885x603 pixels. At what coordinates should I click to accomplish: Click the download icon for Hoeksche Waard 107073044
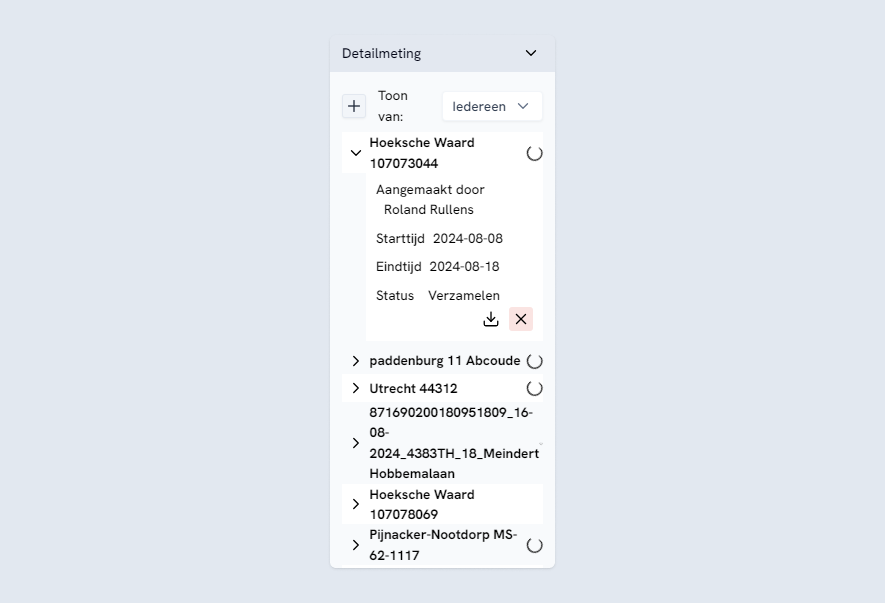coord(491,319)
